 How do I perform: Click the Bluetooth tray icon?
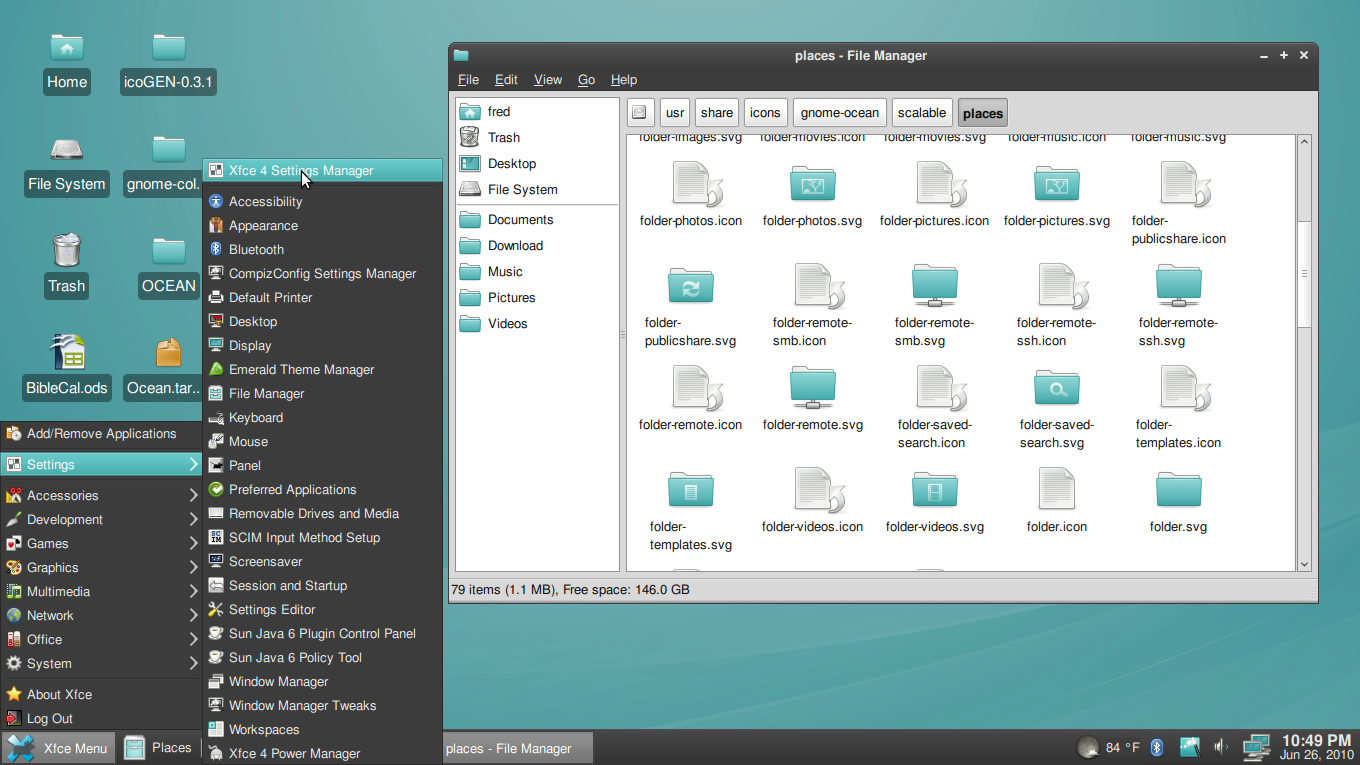pos(1157,747)
